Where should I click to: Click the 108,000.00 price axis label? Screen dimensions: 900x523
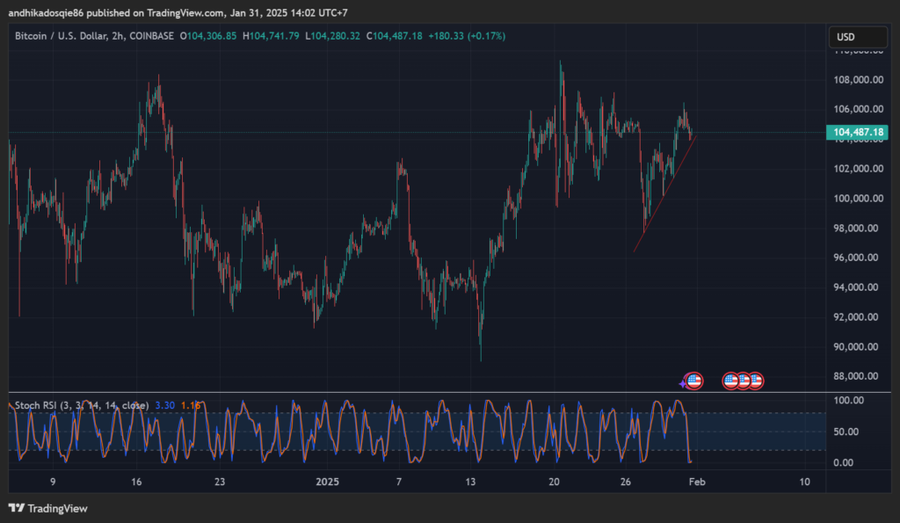tap(858, 80)
